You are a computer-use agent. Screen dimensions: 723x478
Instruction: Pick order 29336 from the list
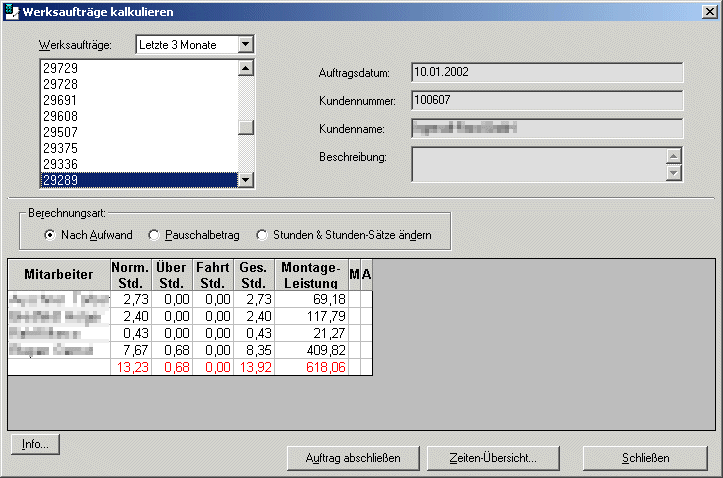click(60, 164)
